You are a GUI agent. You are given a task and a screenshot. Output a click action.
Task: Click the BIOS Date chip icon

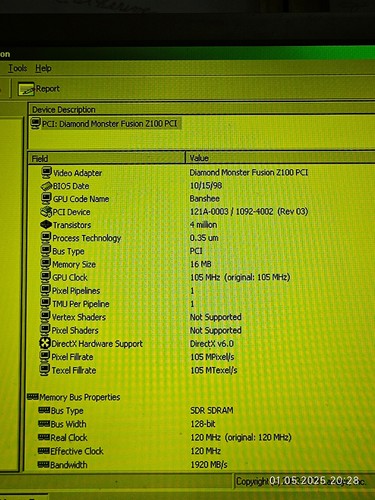tap(46, 186)
